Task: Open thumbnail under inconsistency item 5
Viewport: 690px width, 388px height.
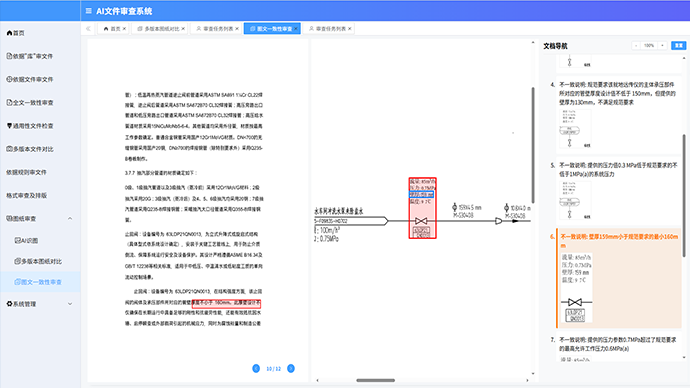Action: tap(575, 200)
